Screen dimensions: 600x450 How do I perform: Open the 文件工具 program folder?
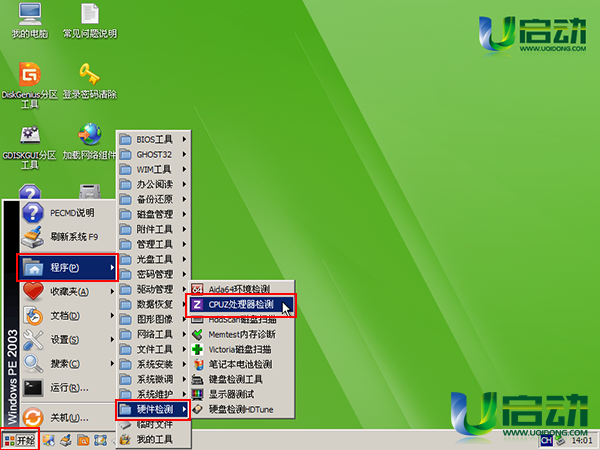[153, 349]
